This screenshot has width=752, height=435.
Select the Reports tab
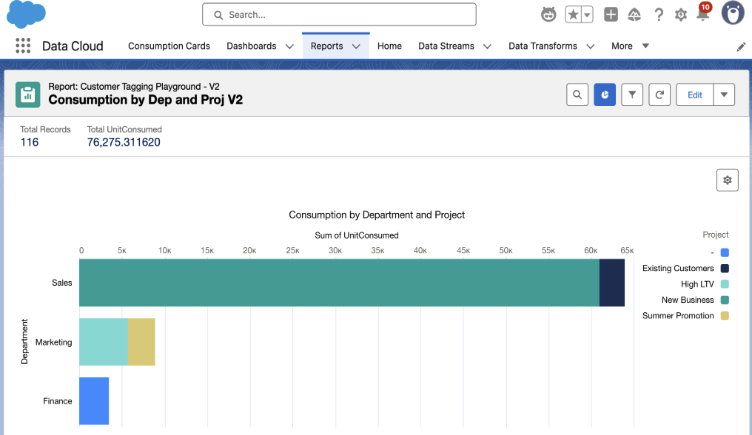pos(327,46)
